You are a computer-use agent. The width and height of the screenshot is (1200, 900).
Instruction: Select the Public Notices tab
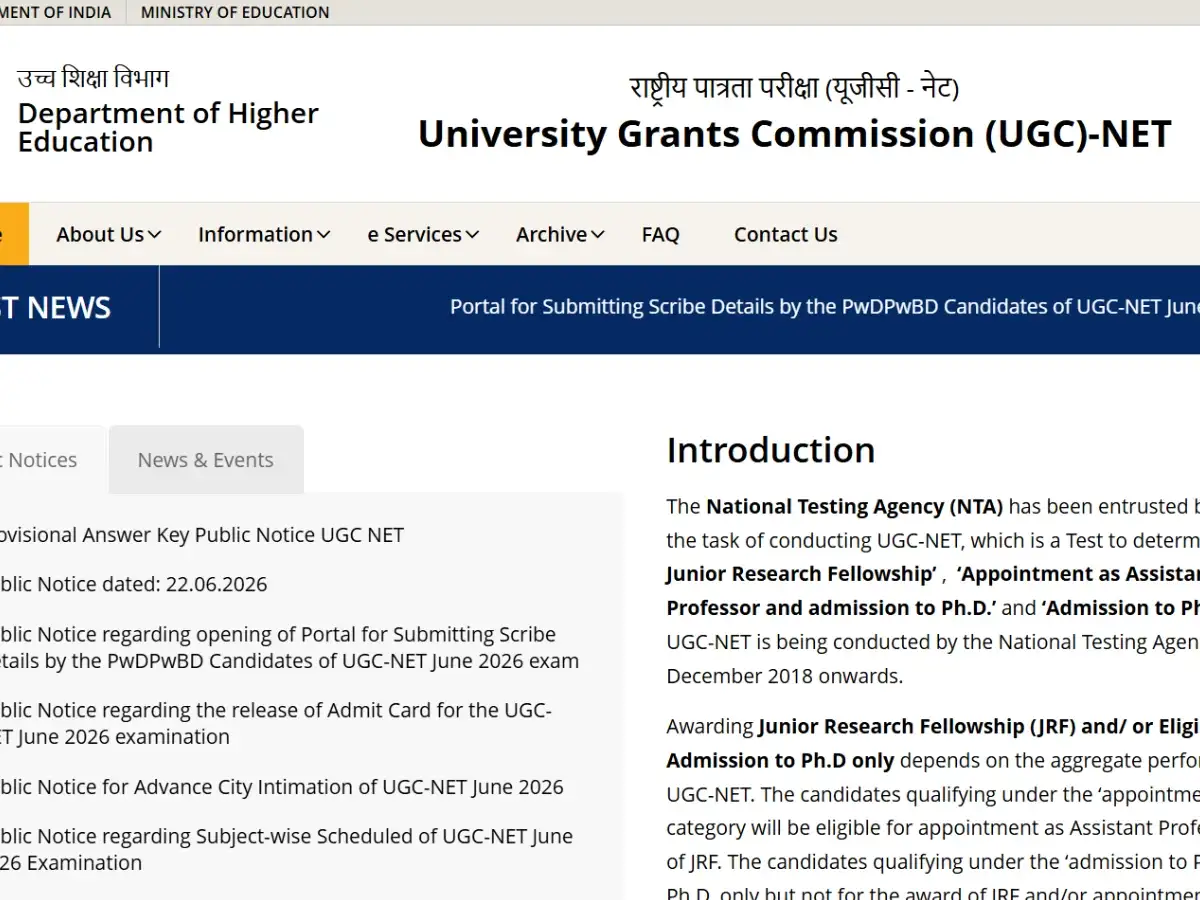pos(50,460)
